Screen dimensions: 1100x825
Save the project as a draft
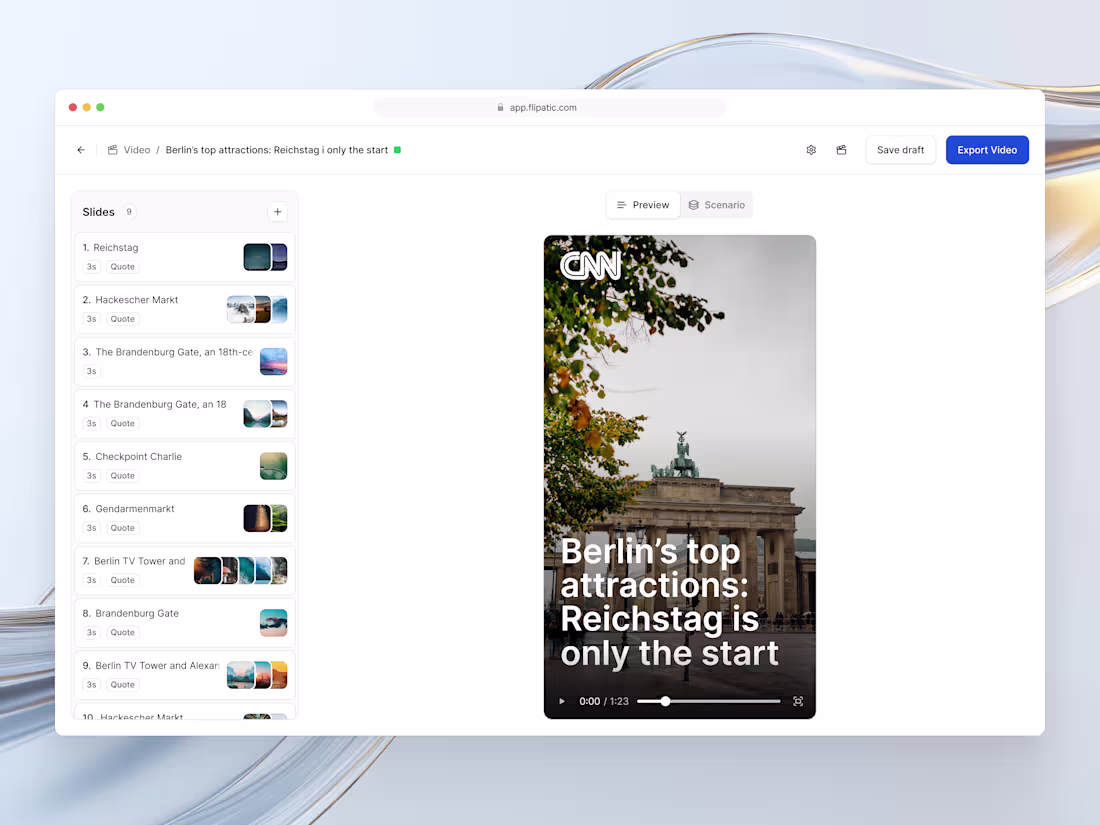(900, 149)
